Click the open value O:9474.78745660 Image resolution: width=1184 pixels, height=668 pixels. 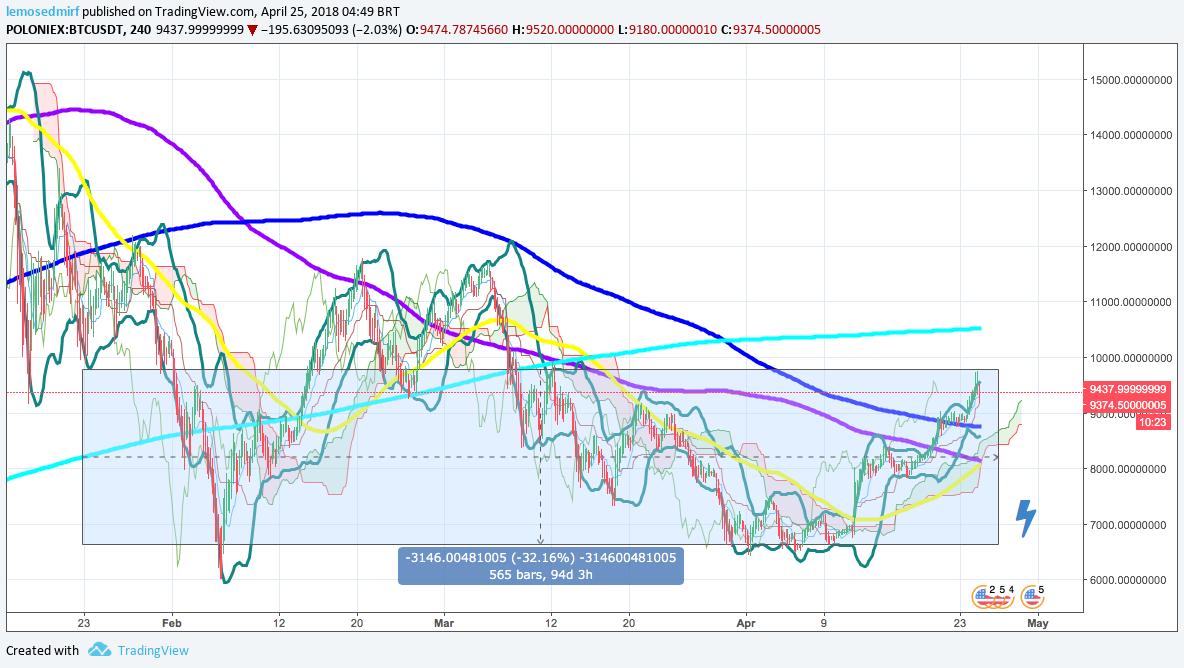click(457, 30)
